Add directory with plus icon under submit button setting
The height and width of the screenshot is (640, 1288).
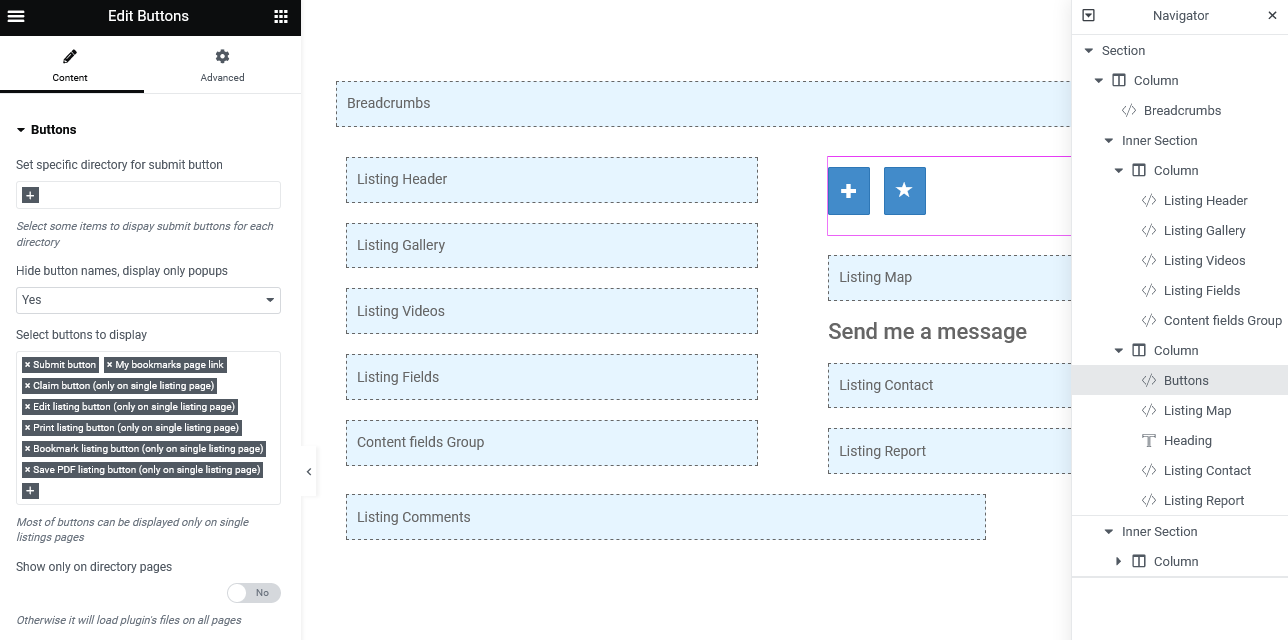[30, 195]
